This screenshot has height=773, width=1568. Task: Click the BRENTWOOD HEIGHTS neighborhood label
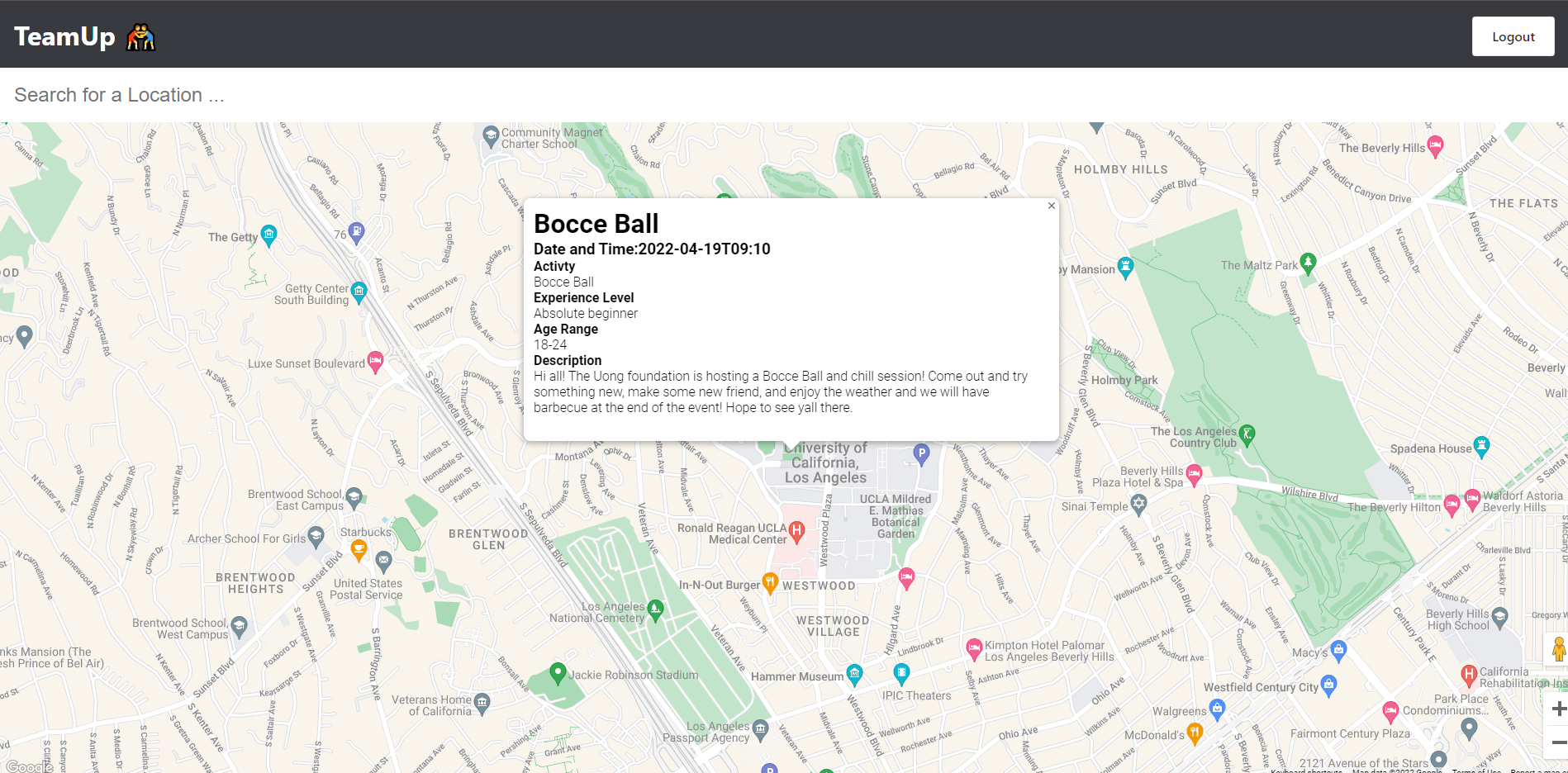255,583
